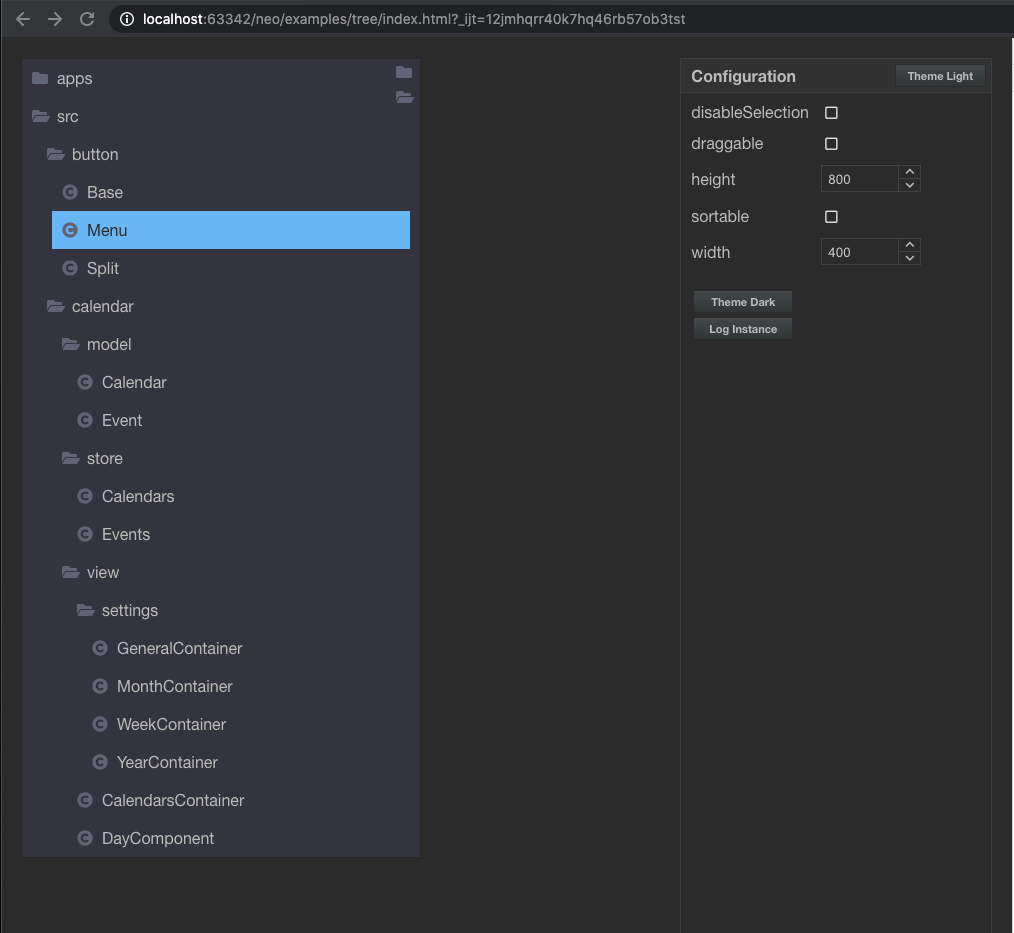This screenshot has height=933, width=1014.
Task: Click the browser back arrow
Action: tap(23, 19)
